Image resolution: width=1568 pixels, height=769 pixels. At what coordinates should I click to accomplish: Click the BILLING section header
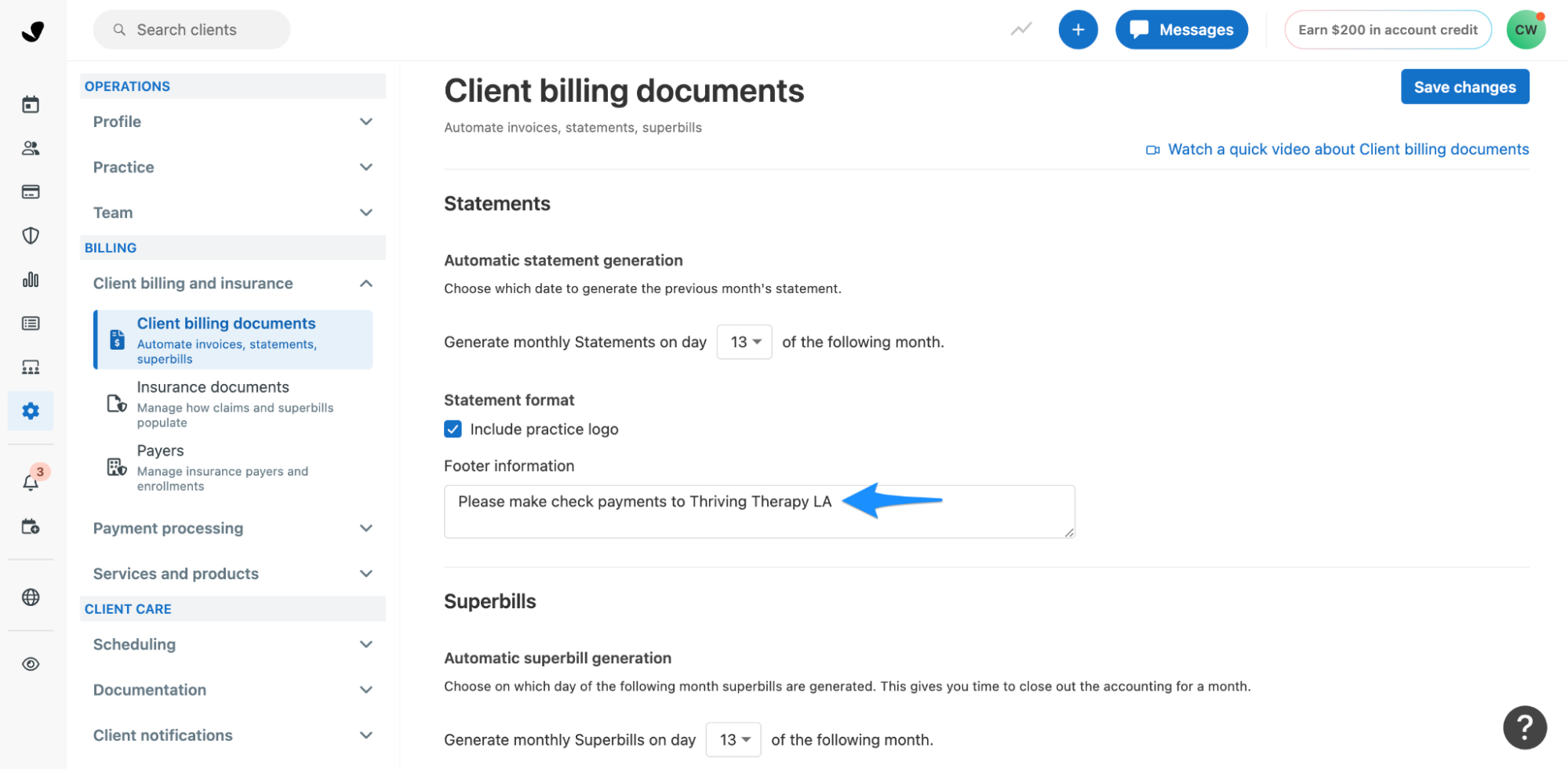coord(232,248)
